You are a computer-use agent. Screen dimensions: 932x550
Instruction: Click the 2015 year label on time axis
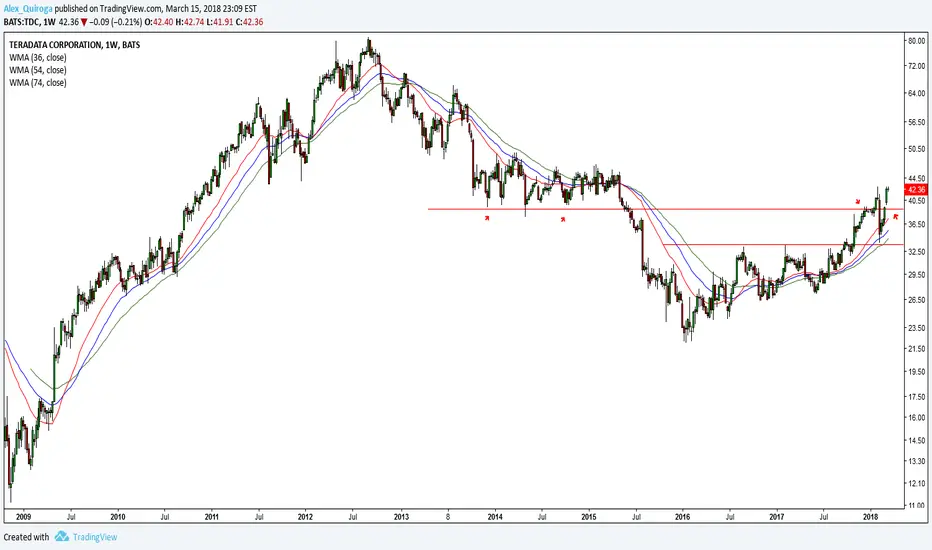pos(589,517)
